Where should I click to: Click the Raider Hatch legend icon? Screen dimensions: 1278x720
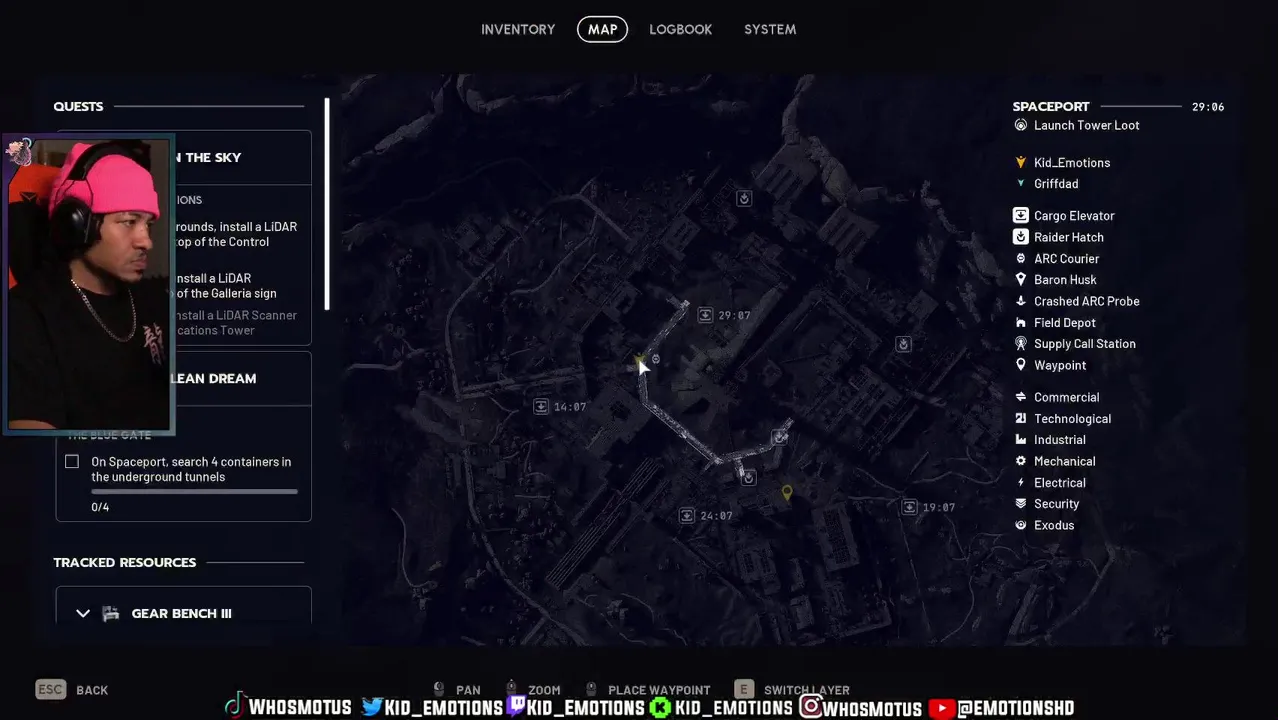point(1020,237)
